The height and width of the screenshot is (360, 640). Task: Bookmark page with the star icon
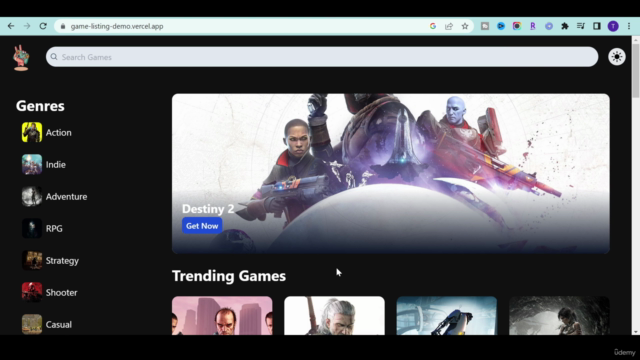465,26
